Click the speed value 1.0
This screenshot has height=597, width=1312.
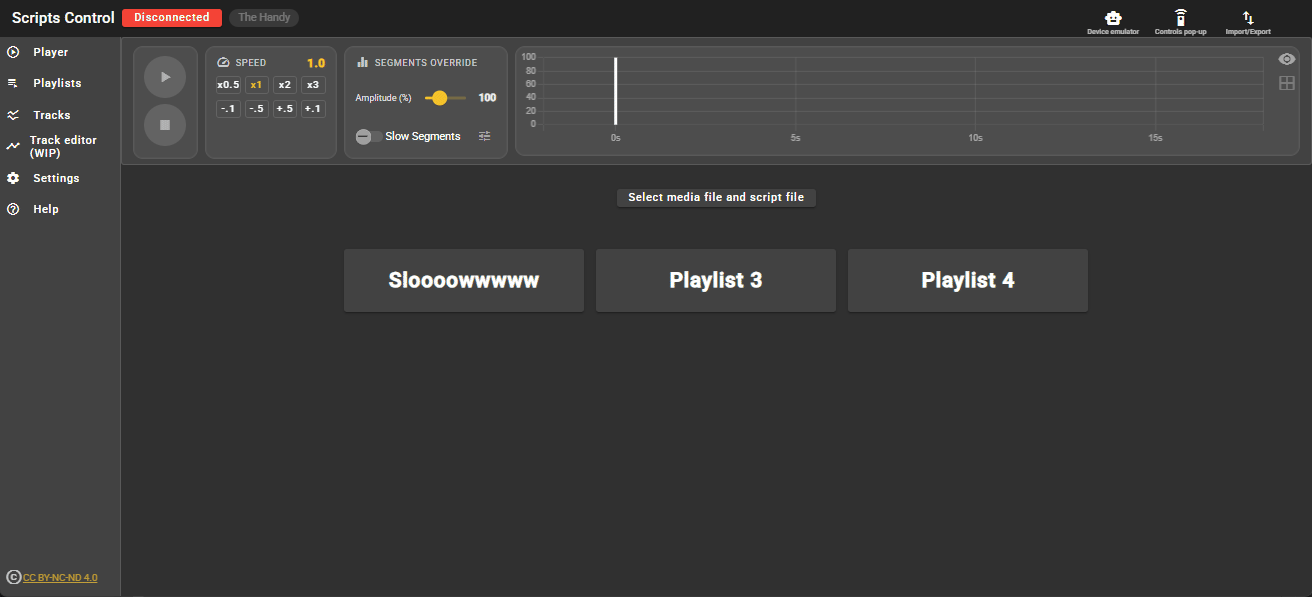tap(316, 63)
